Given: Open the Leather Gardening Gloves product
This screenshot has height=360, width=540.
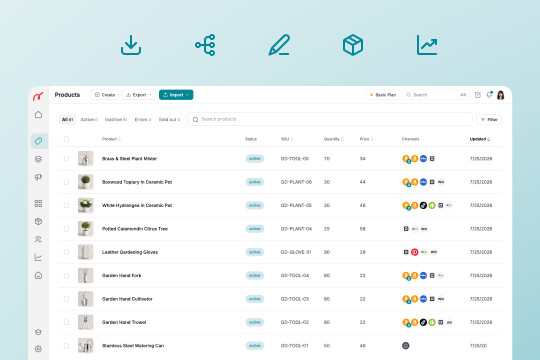Looking at the screenshot, I should pos(130,252).
